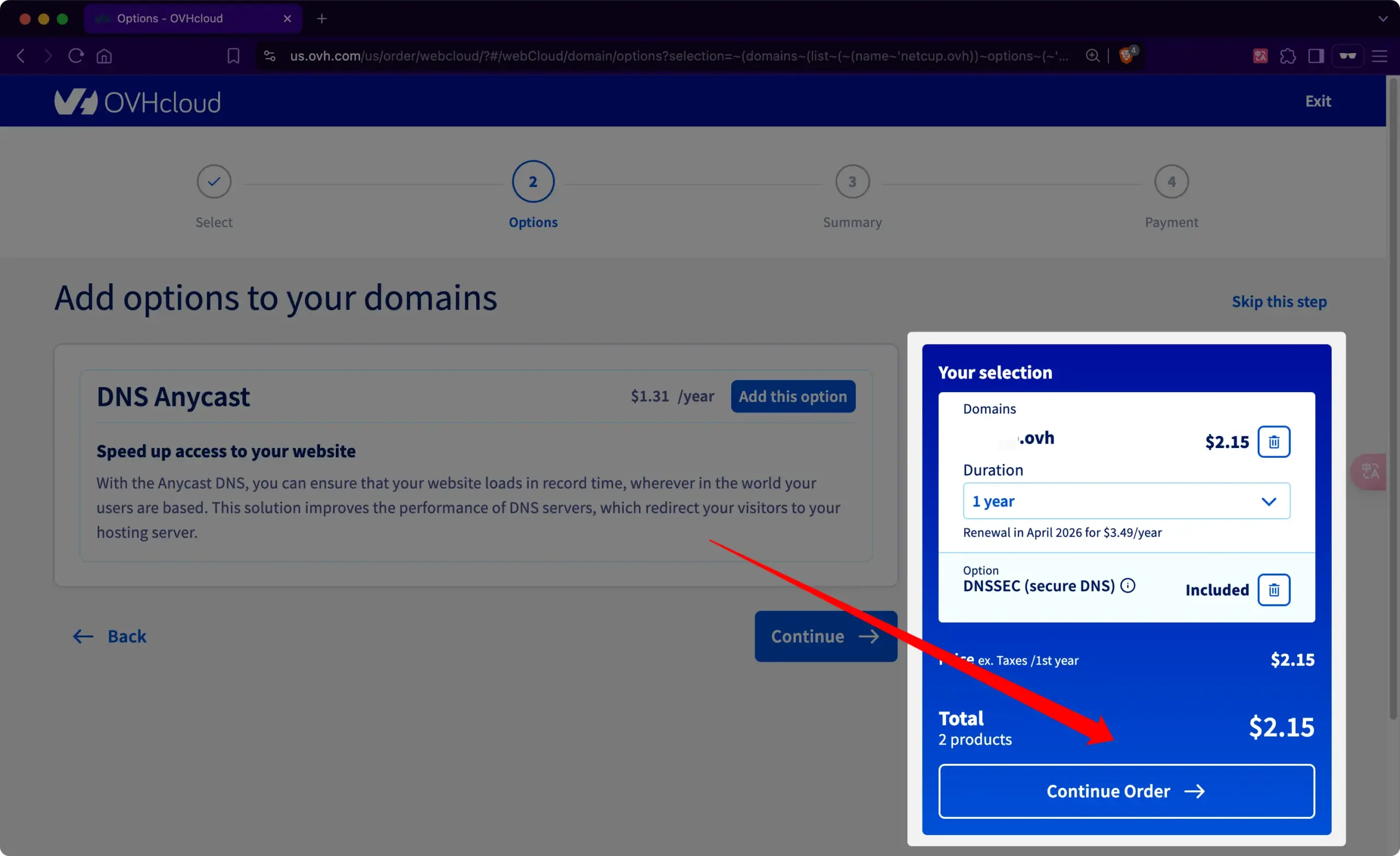1400x856 pixels.
Task: Go back with the browser back arrow
Action: (21, 56)
